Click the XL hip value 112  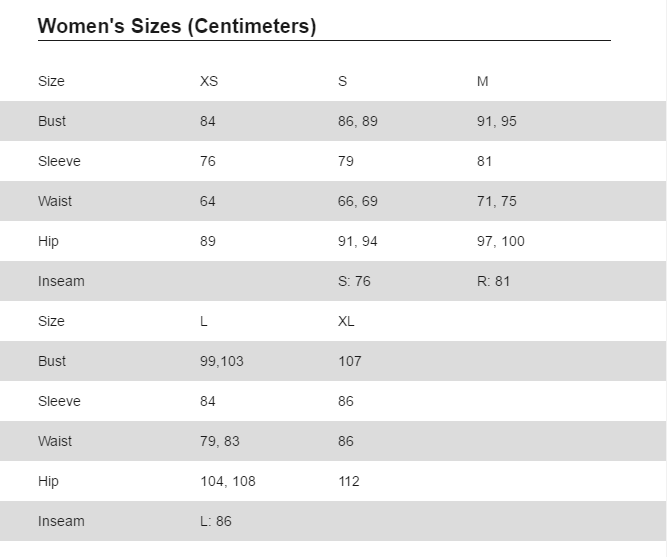349,481
